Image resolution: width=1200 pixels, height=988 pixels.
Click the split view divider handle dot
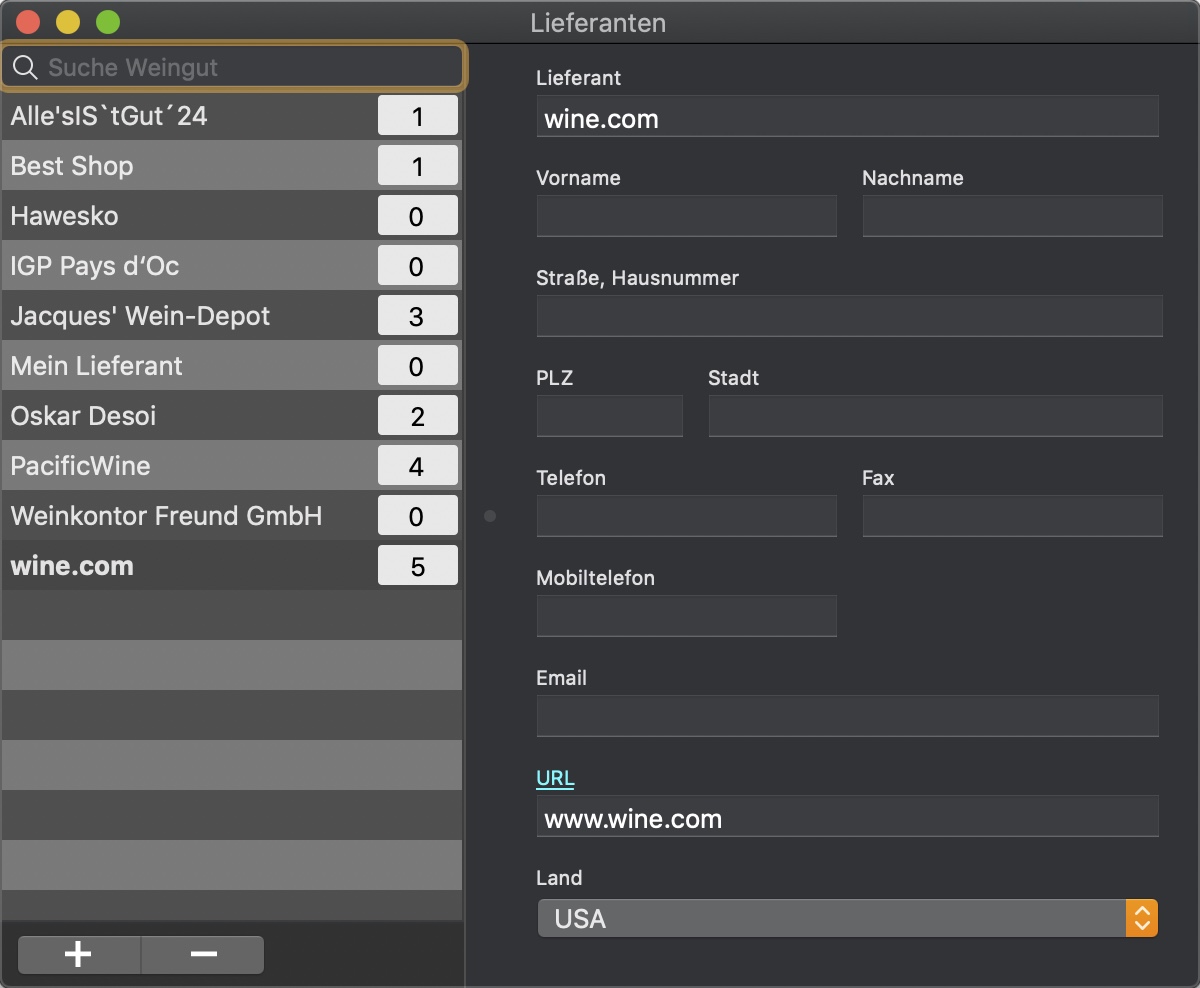pyautogui.click(x=490, y=516)
